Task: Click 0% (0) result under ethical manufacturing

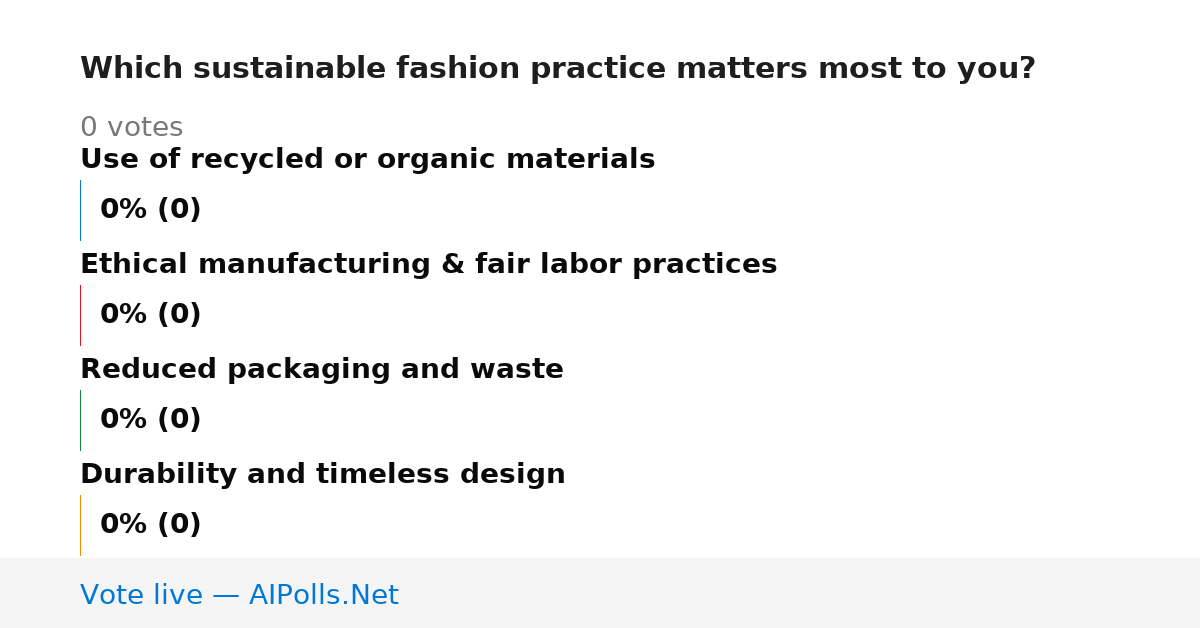Action: click(150, 315)
